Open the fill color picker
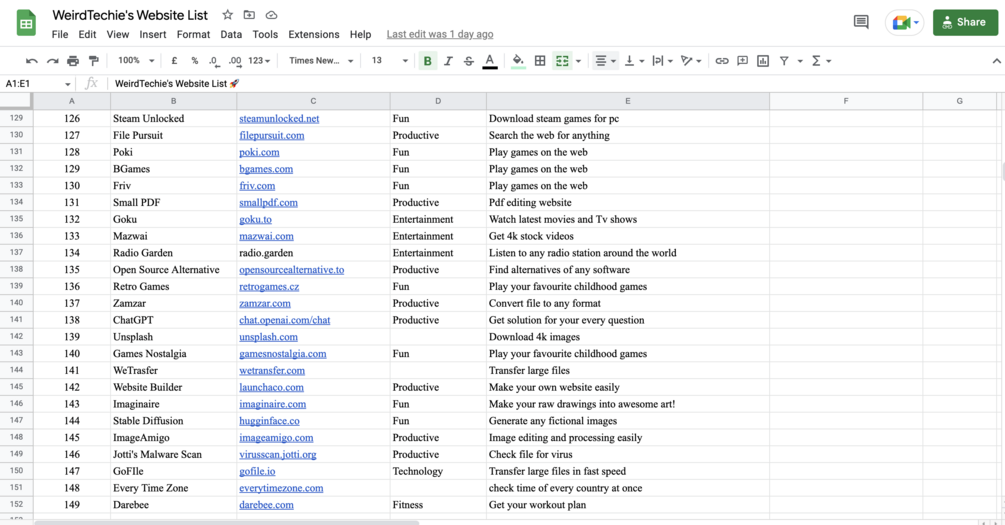This screenshot has width=1005, height=525. 518,61
